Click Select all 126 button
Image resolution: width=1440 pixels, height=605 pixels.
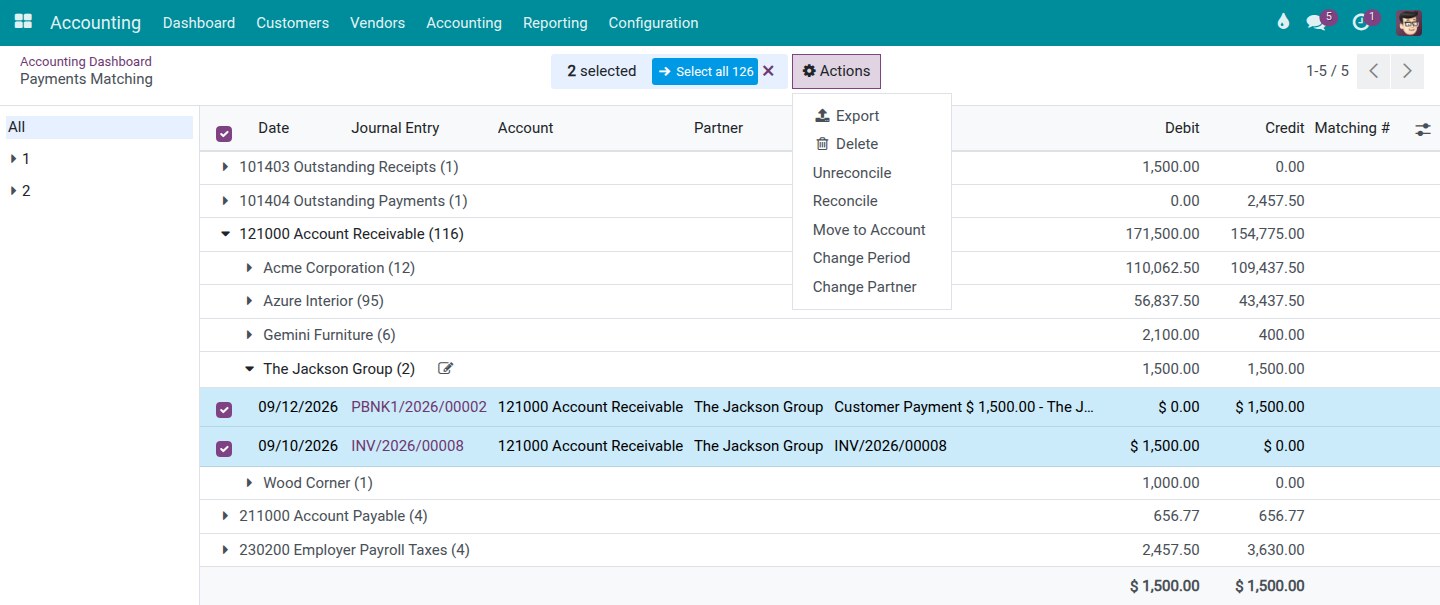pyautogui.click(x=705, y=71)
